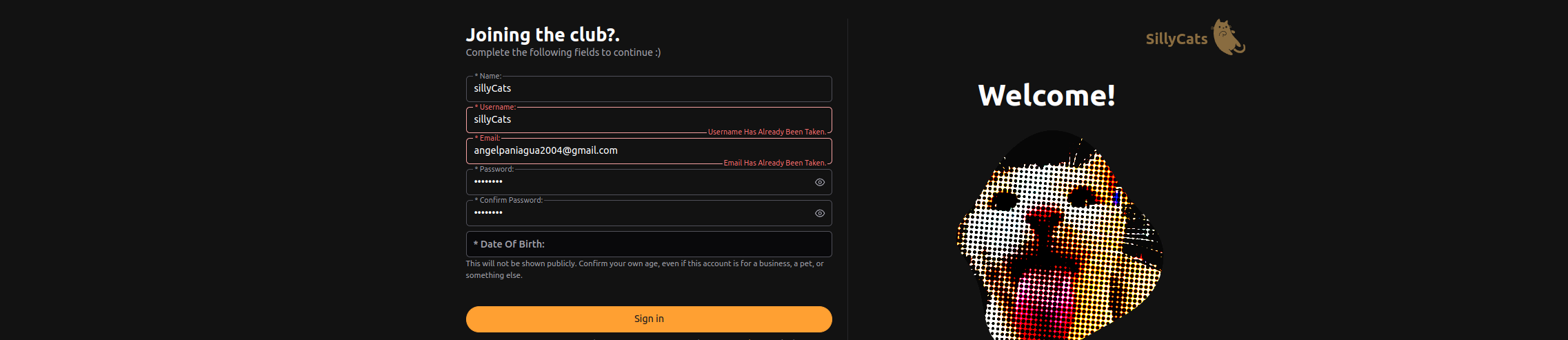This screenshot has height=340, width=1568.
Task: Click the 'Joining the club?.' heading
Action: (543, 34)
